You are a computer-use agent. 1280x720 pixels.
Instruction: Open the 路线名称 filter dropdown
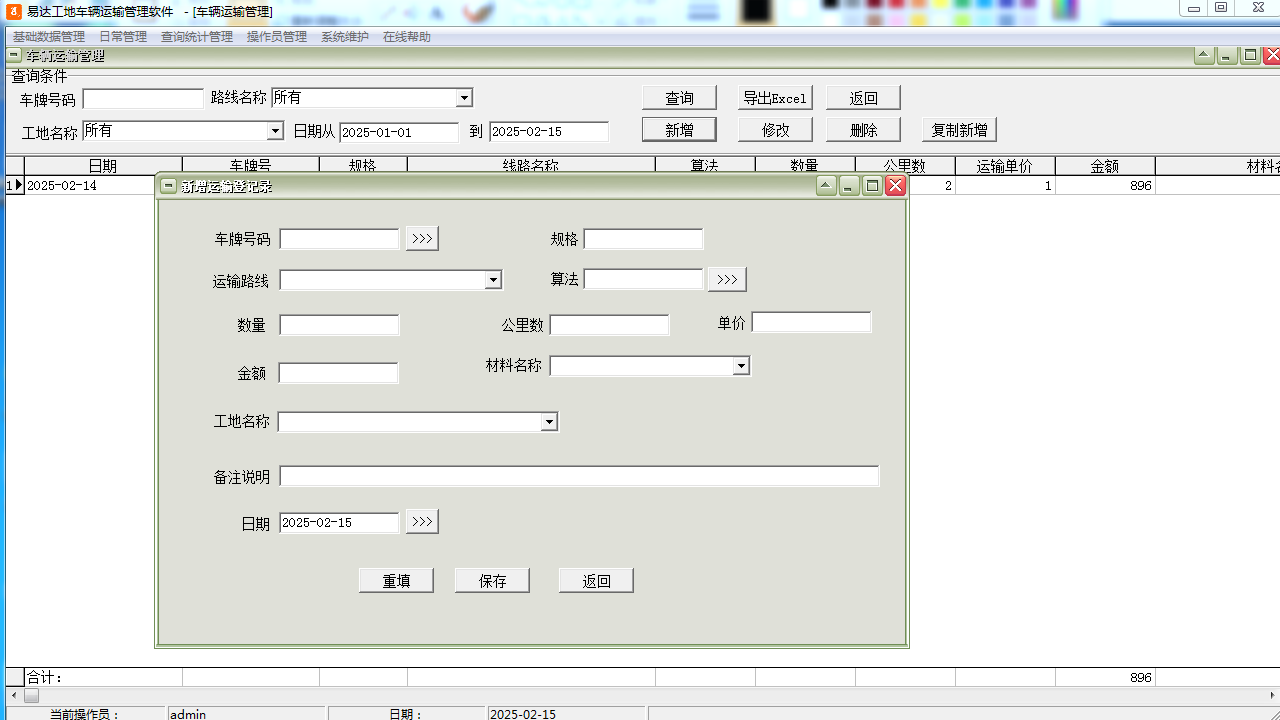pyautogui.click(x=464, y=98)
